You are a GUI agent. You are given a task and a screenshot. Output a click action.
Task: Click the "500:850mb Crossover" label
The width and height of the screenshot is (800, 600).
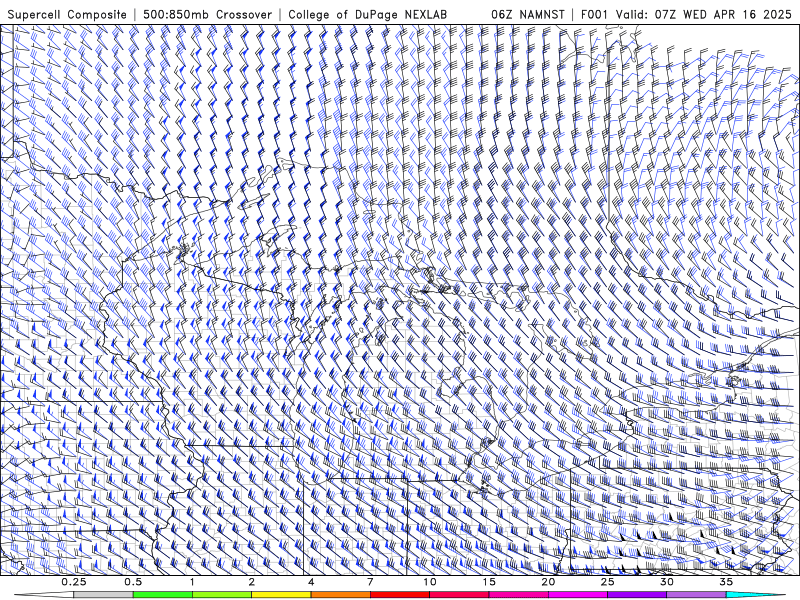coord(208,14)
